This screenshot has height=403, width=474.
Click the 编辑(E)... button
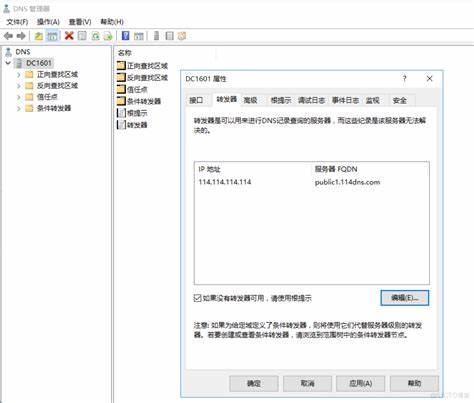(x=405, y=298)
